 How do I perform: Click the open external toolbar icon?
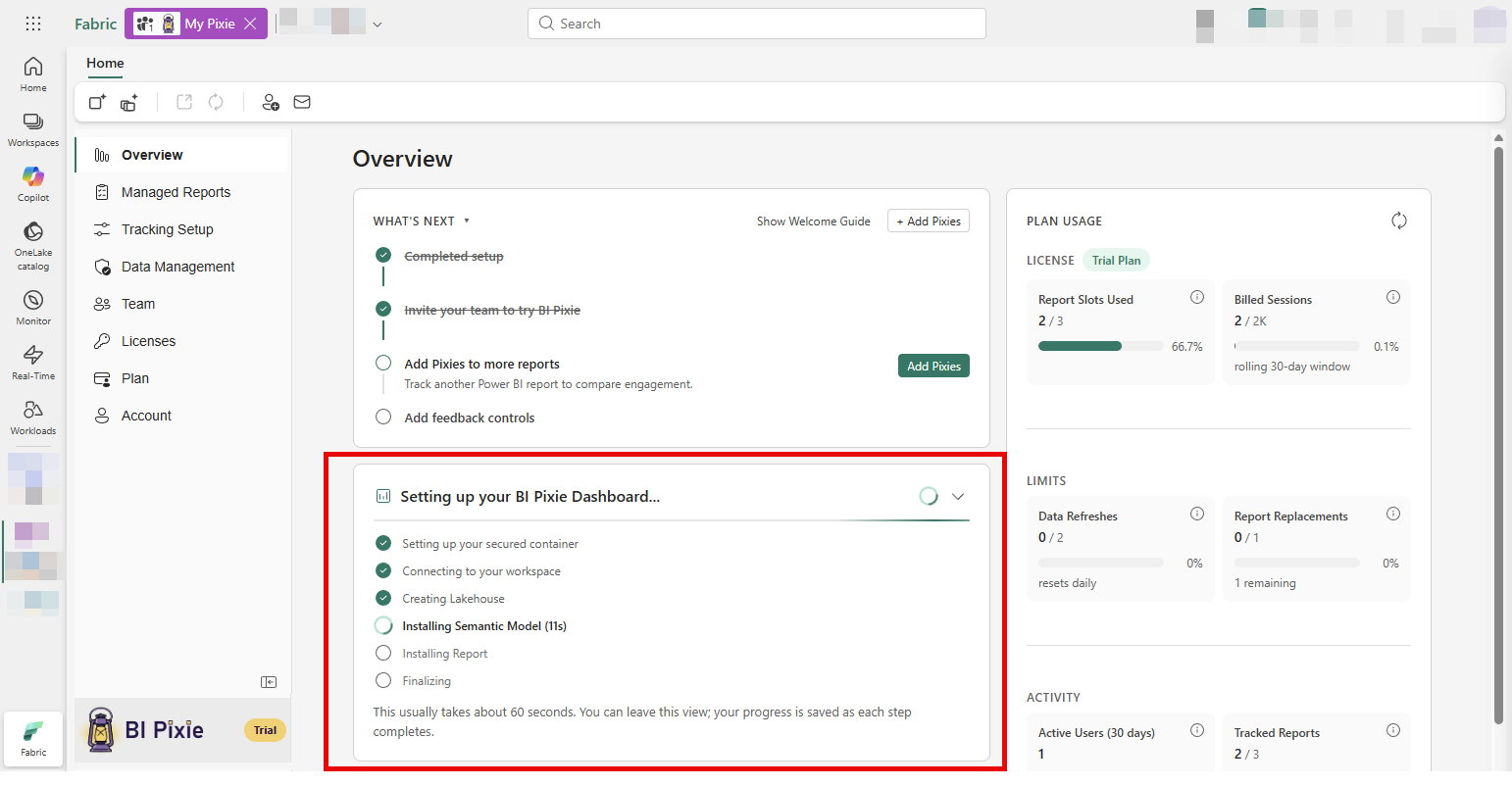point(184,102)
